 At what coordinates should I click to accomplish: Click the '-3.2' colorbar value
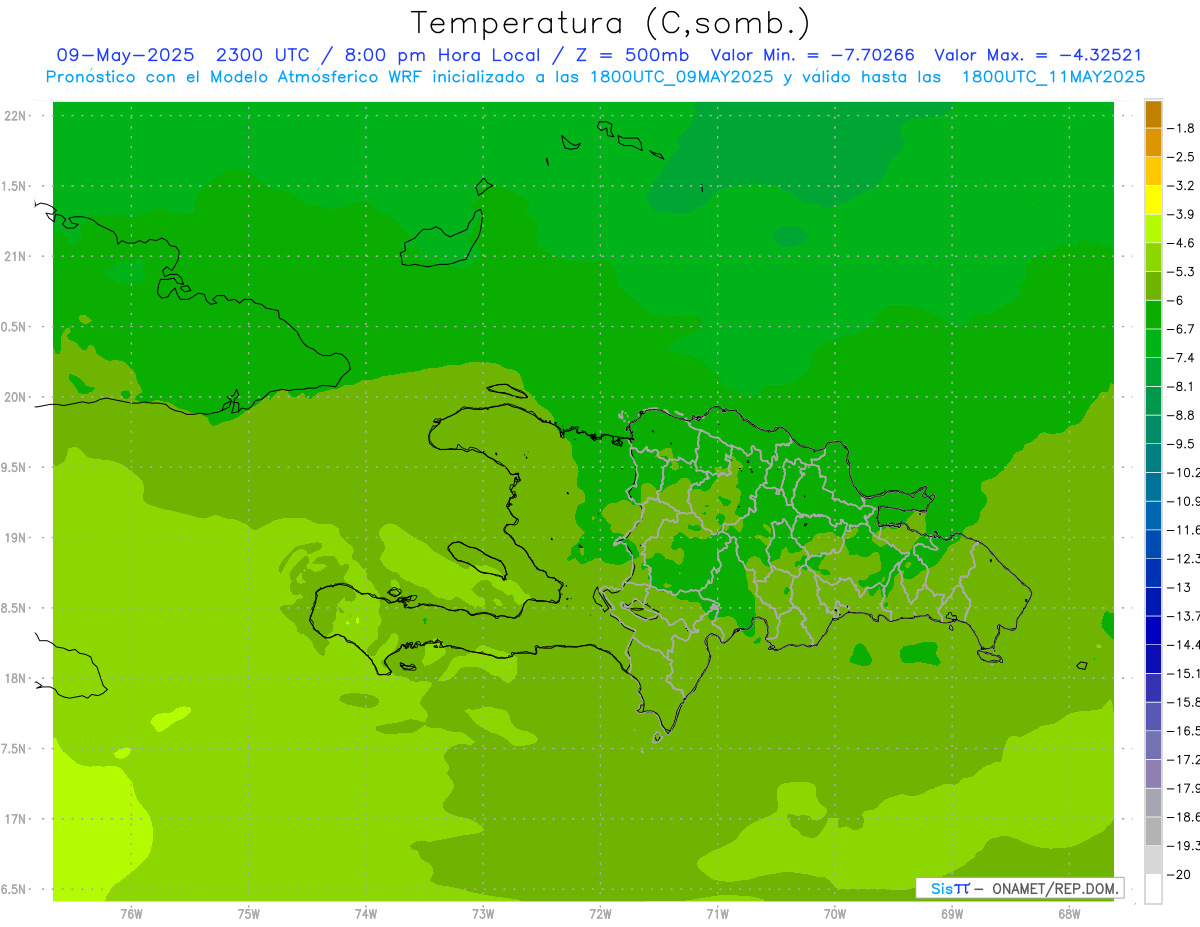1181,186
